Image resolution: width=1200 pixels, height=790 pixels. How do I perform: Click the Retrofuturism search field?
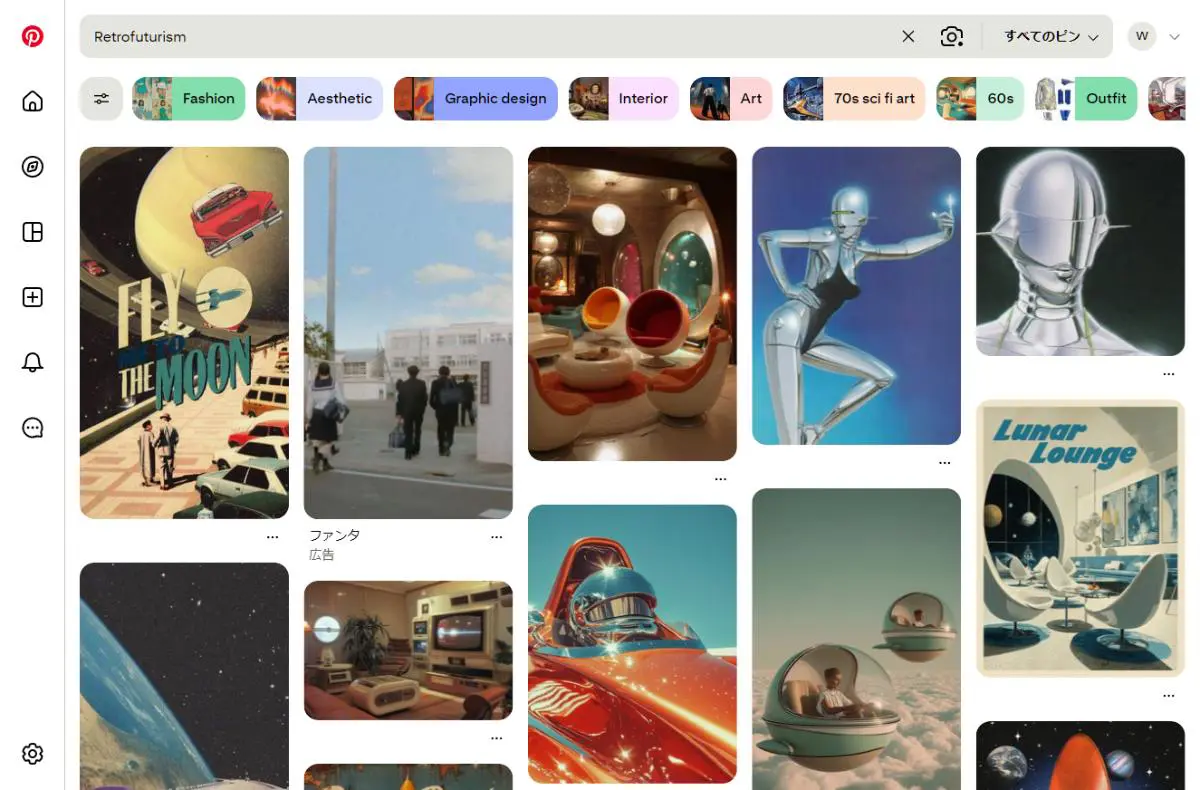(490, 37)
